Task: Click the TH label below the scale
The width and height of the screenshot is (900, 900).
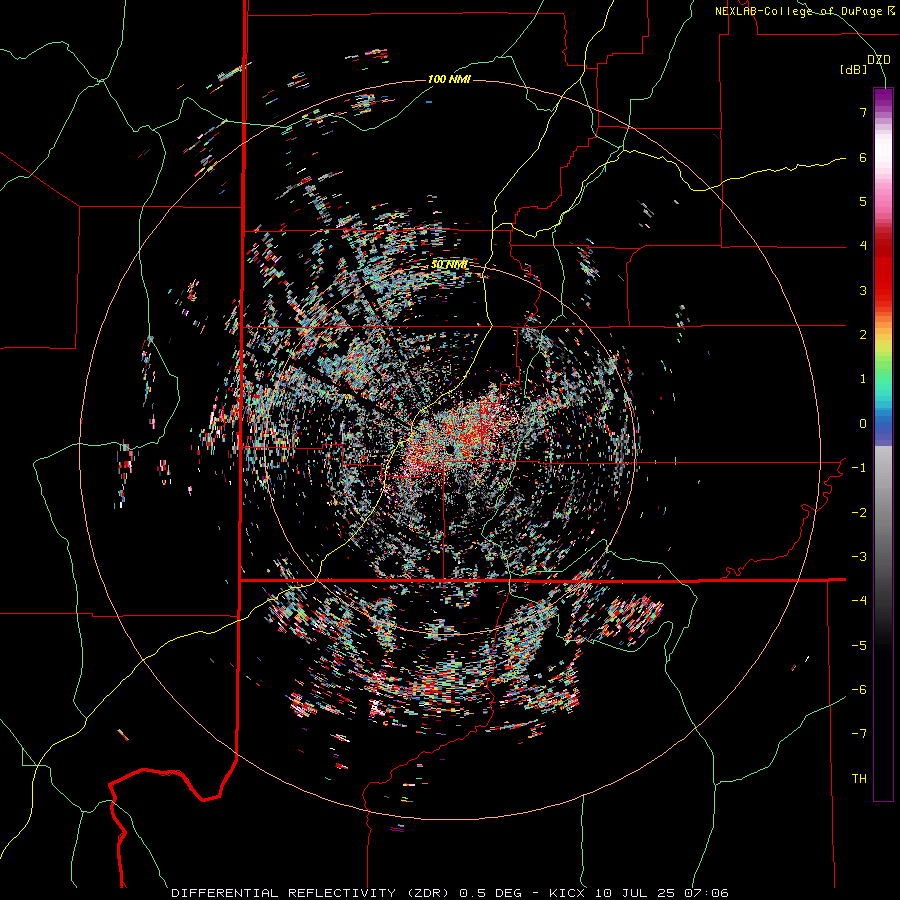Action: coord(859,779)
